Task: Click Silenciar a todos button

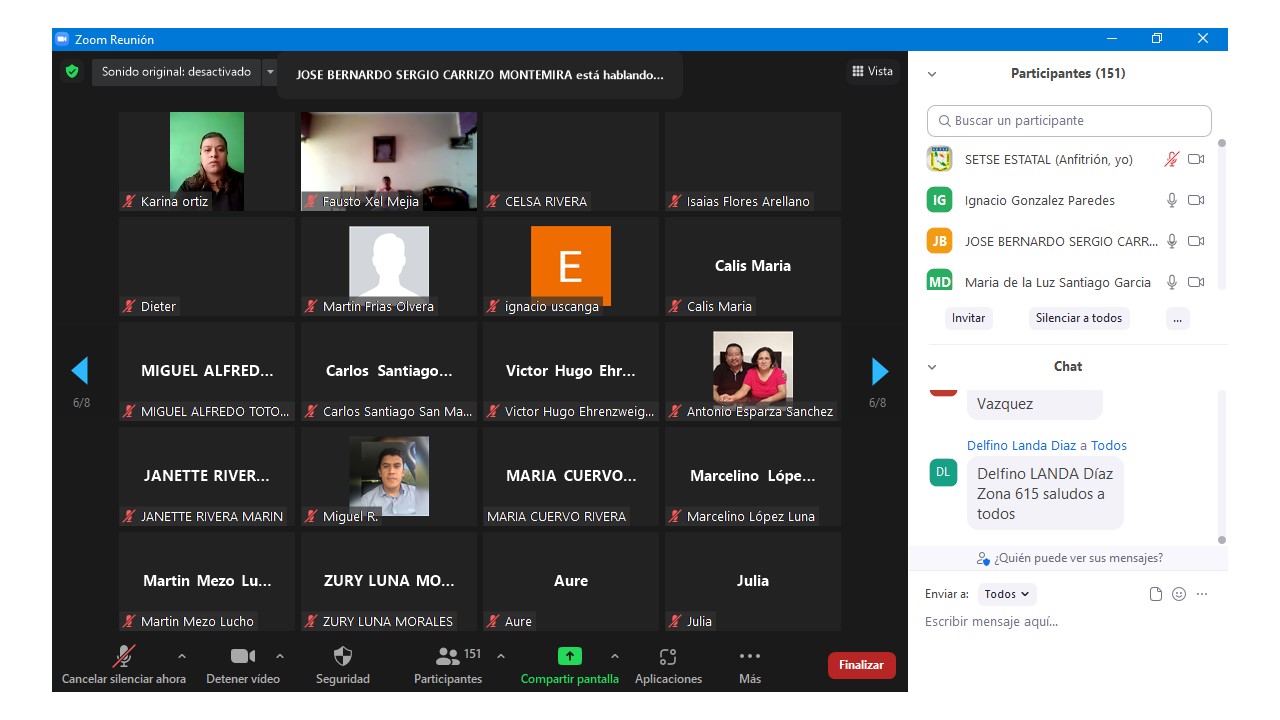Action: 1079,318
